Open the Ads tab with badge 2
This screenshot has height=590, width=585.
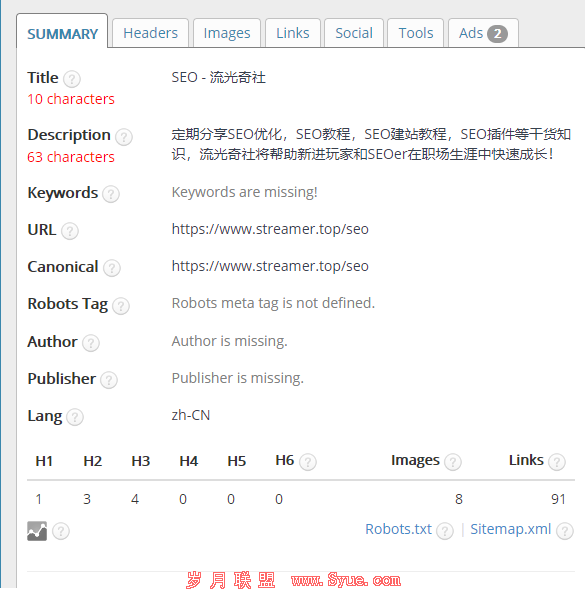[483, 33]
